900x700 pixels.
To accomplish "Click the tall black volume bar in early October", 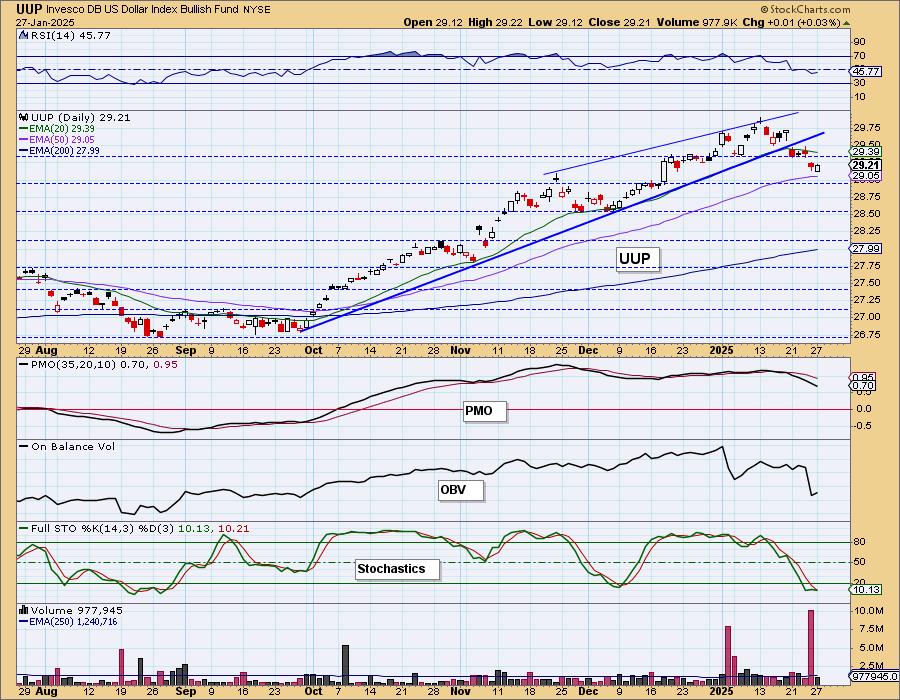I will pos(346,665).
